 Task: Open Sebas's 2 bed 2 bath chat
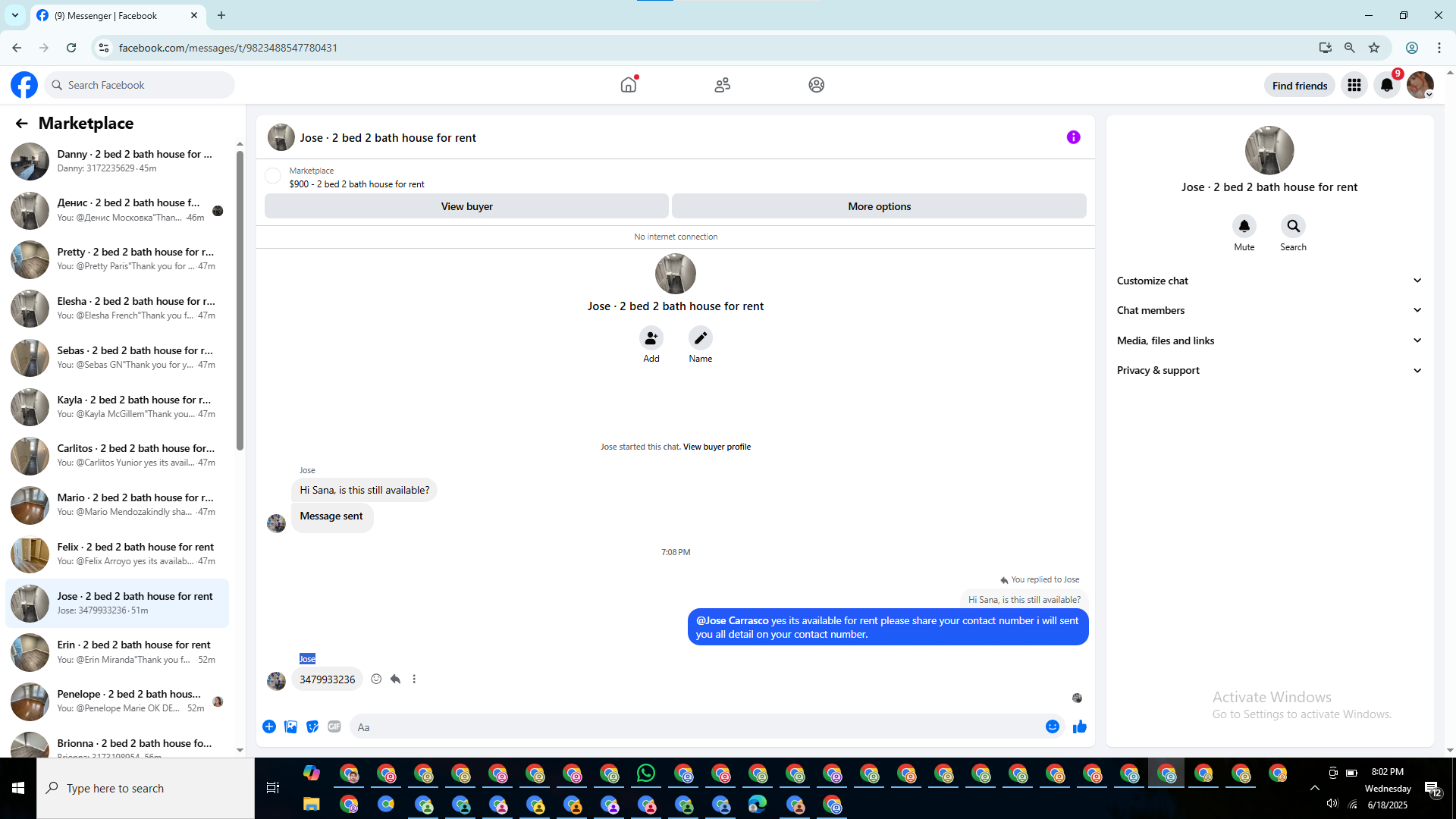click(118, 358)
